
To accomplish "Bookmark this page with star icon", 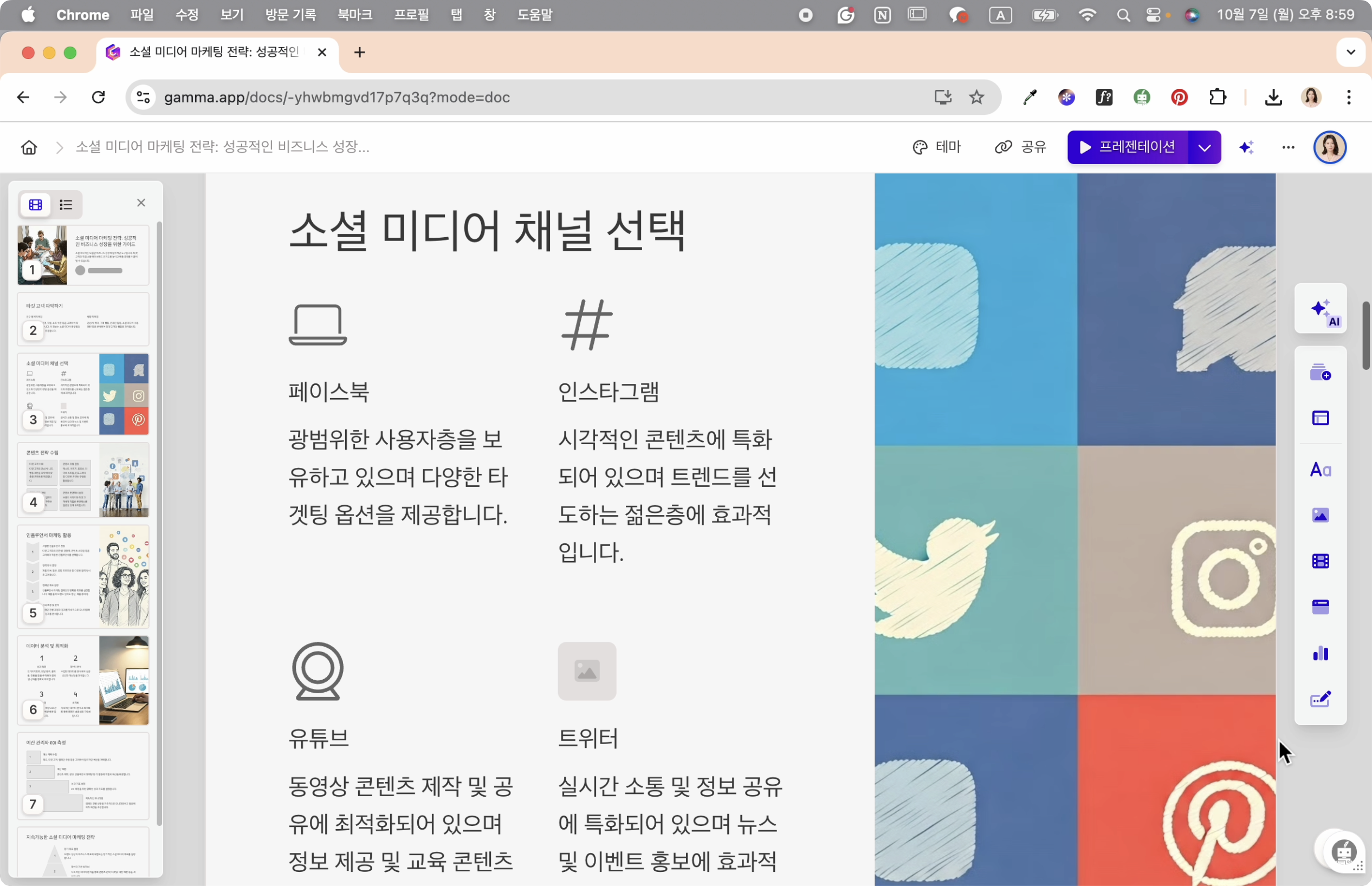I will (x=976, y=97).
